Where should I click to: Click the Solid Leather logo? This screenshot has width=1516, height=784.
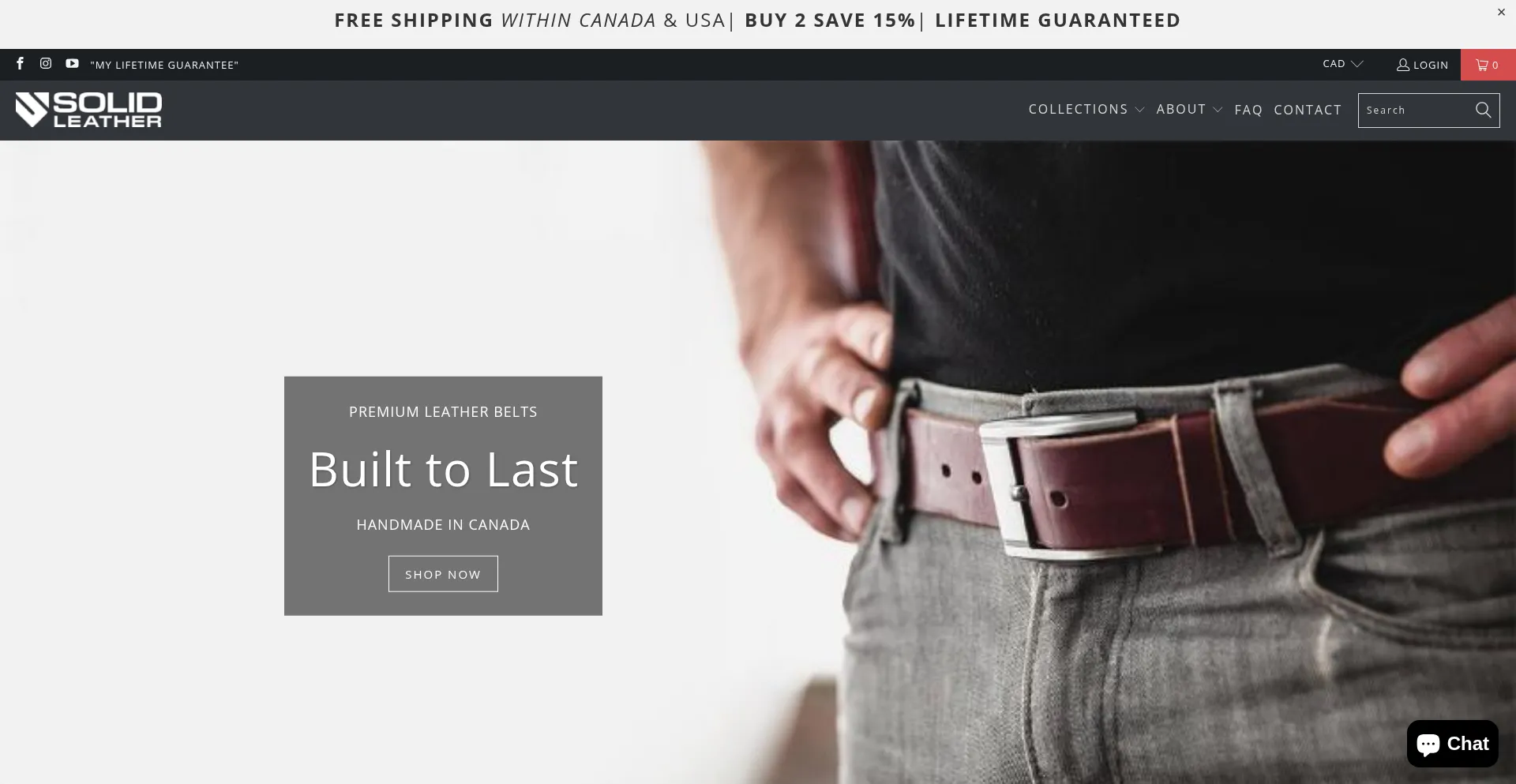[x=88, y=110]
